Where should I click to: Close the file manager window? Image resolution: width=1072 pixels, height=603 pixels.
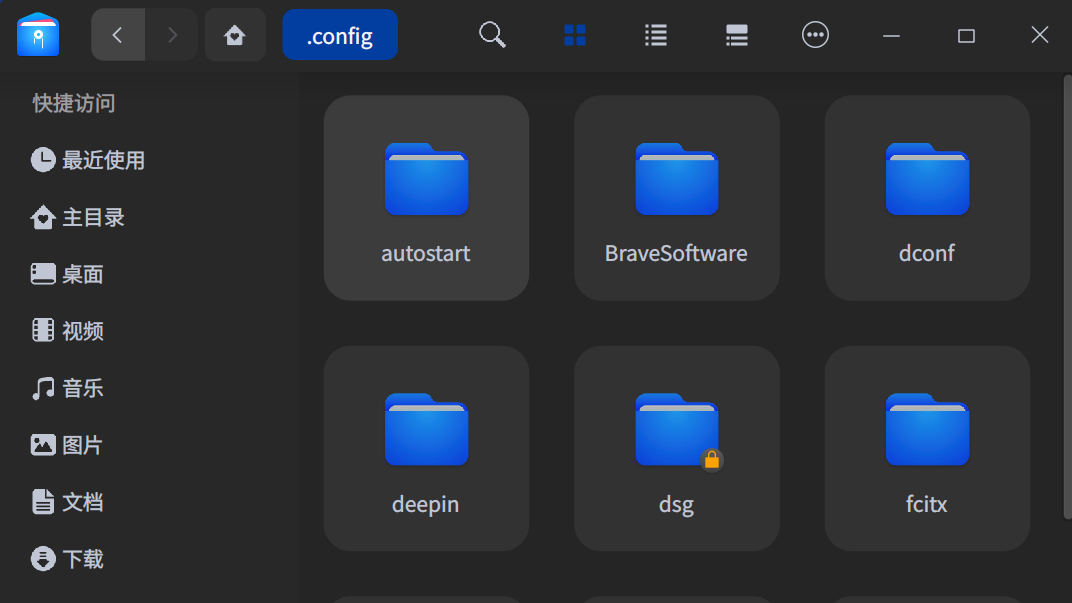(x=1040, y=35)
